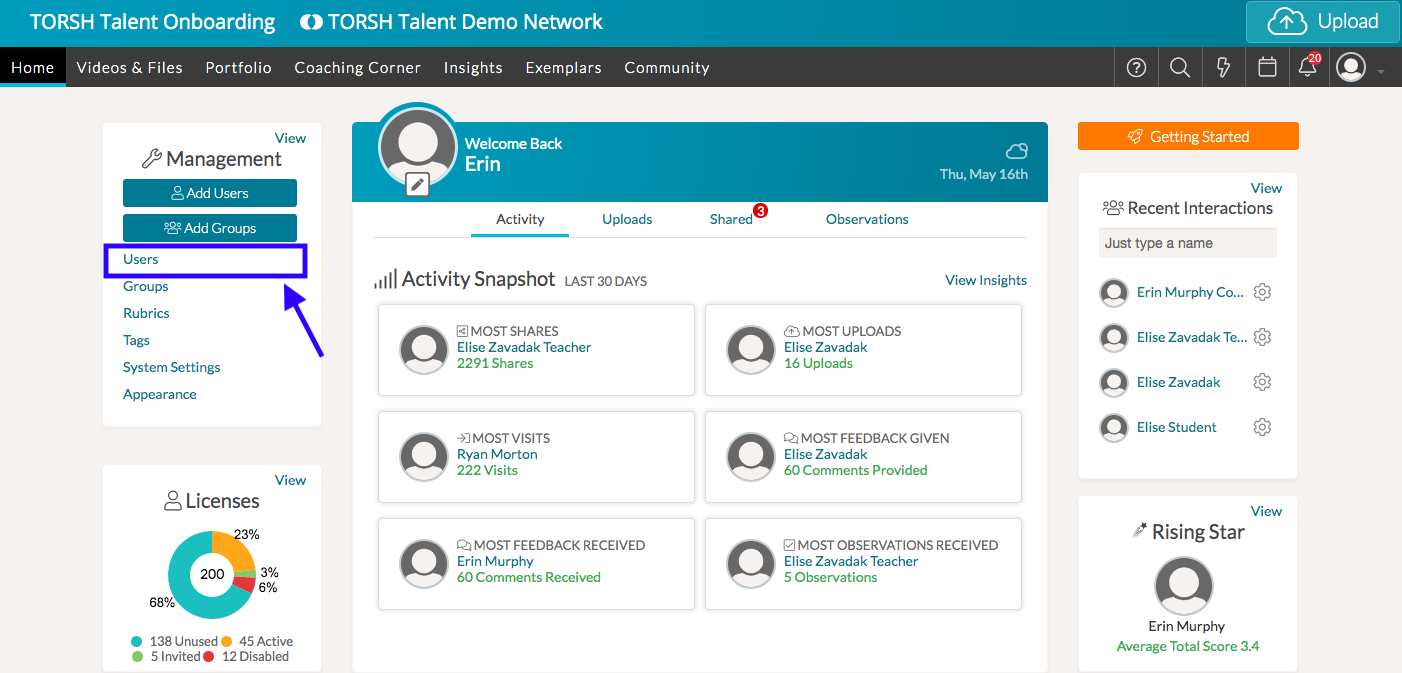
Task: Open the System Settings link
Action: click(172, 367)
